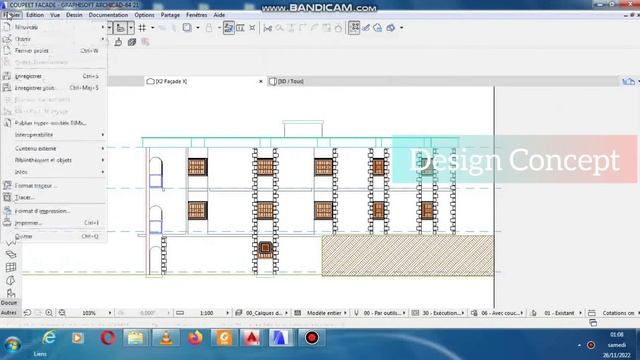This screenshot has width=640, height=360.
Task: Open the Vue menu
Action: click(55, 15)
